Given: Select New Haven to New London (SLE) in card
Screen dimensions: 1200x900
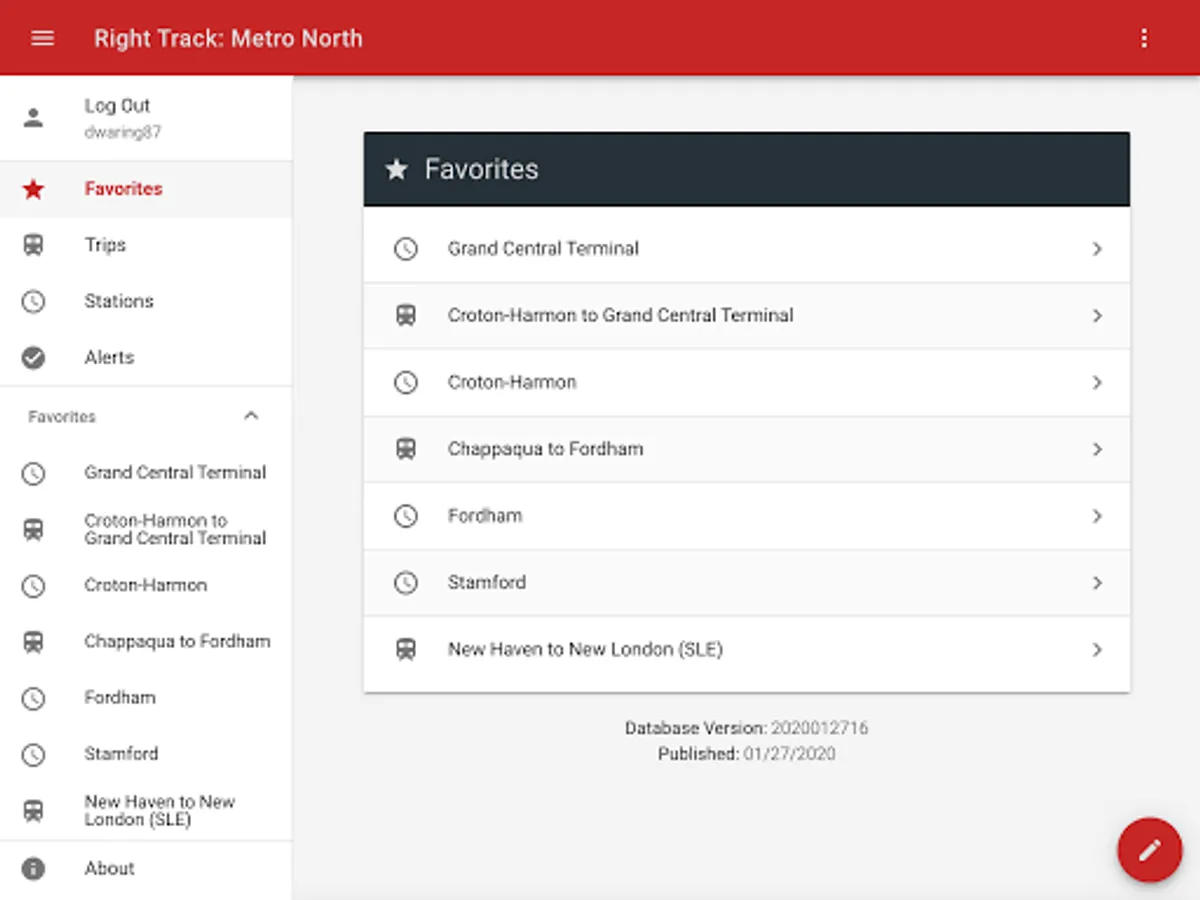Looking at the screenshot, I should tap(746, 650).
